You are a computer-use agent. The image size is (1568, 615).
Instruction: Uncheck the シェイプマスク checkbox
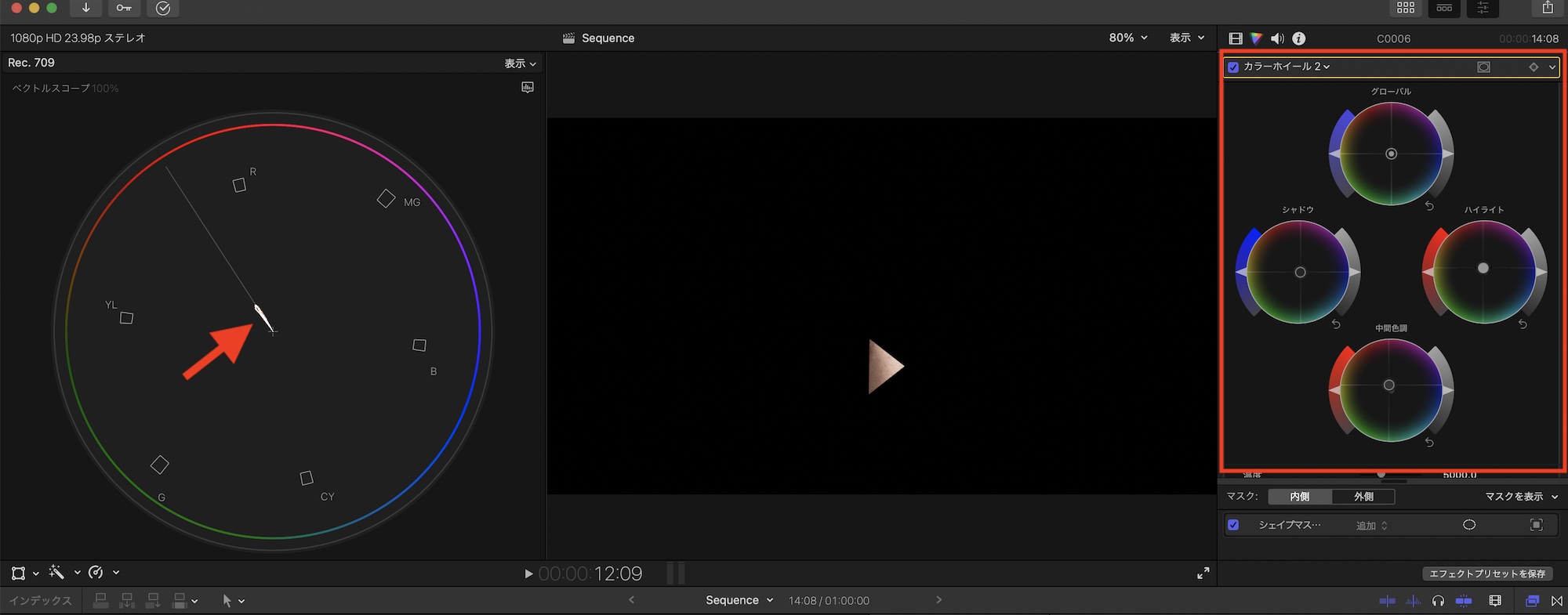(x=1233, y=525)
